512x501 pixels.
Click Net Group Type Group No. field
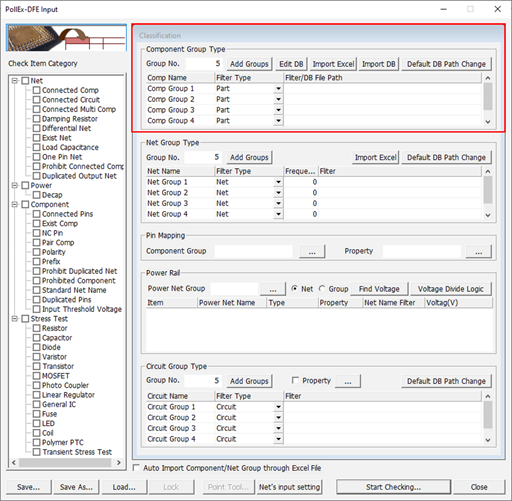tap(203, 157)
